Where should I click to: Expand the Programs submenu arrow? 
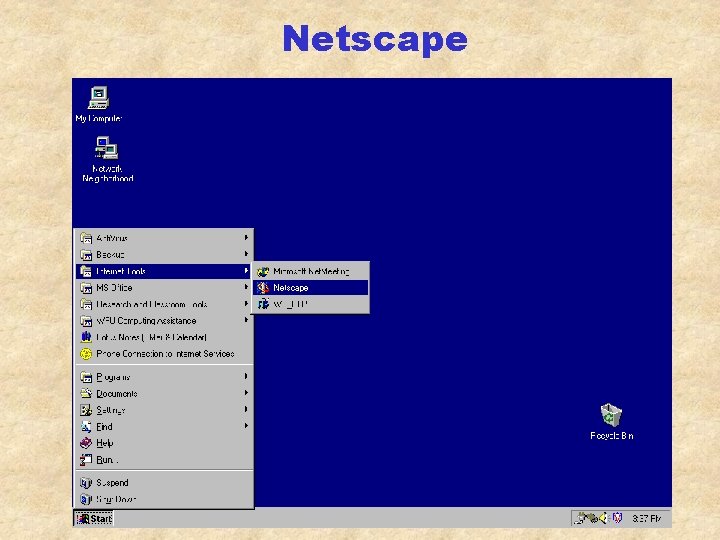click(246, 376)
